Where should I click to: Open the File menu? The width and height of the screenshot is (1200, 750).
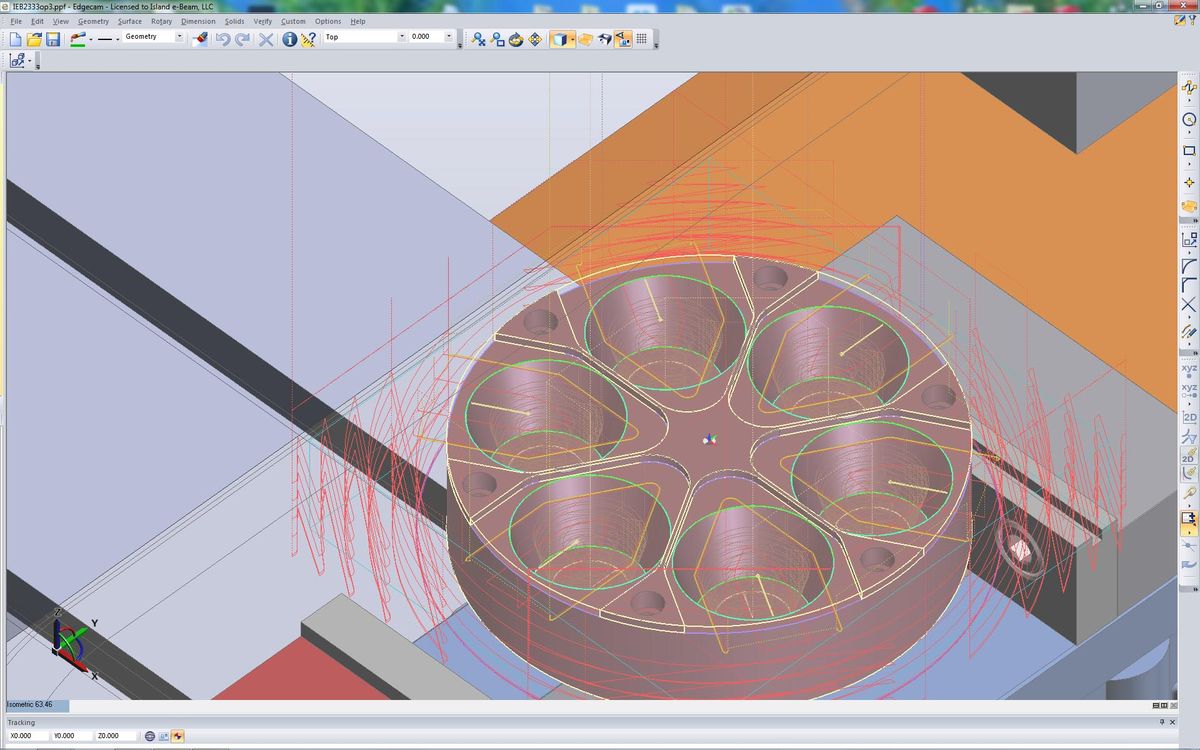(16, 21)
